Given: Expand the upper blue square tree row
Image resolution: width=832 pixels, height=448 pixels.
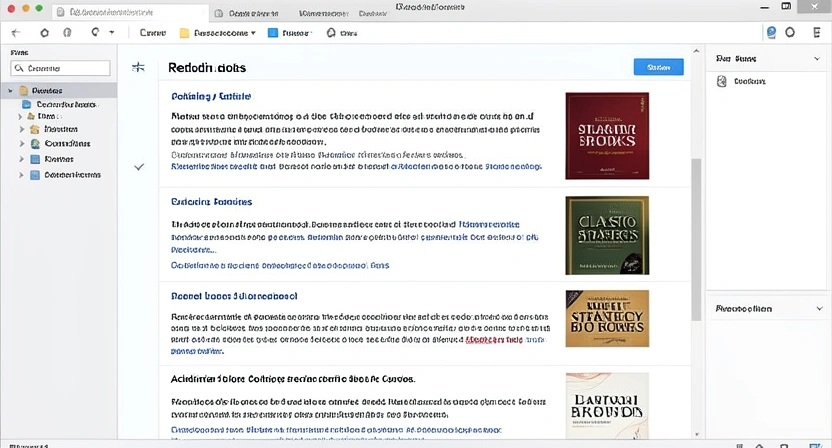Looking at the screenshot, I should coord(22,159).
